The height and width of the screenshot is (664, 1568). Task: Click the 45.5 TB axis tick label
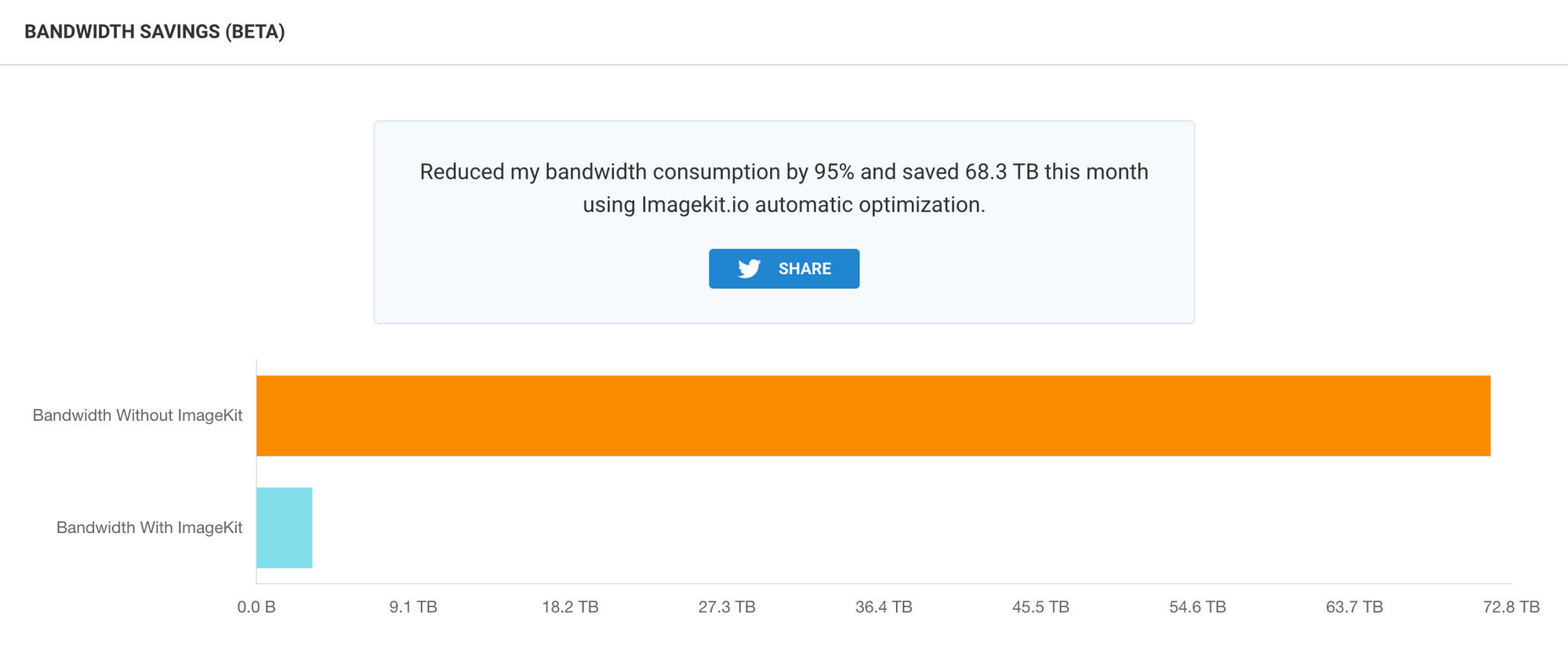click(1040, 607)
